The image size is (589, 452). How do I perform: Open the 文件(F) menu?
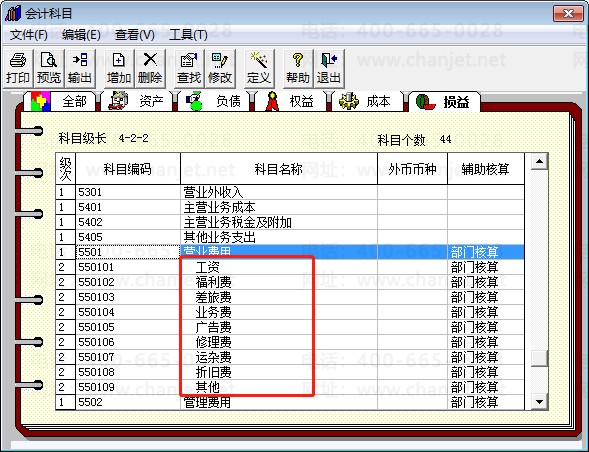click(x=29, y=35)
